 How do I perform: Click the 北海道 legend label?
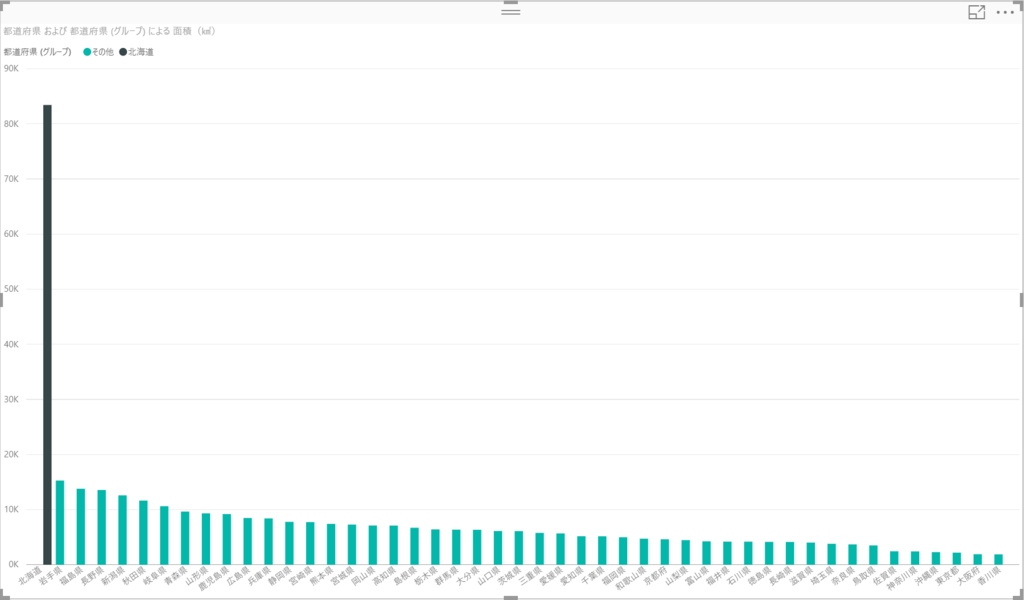140,52
